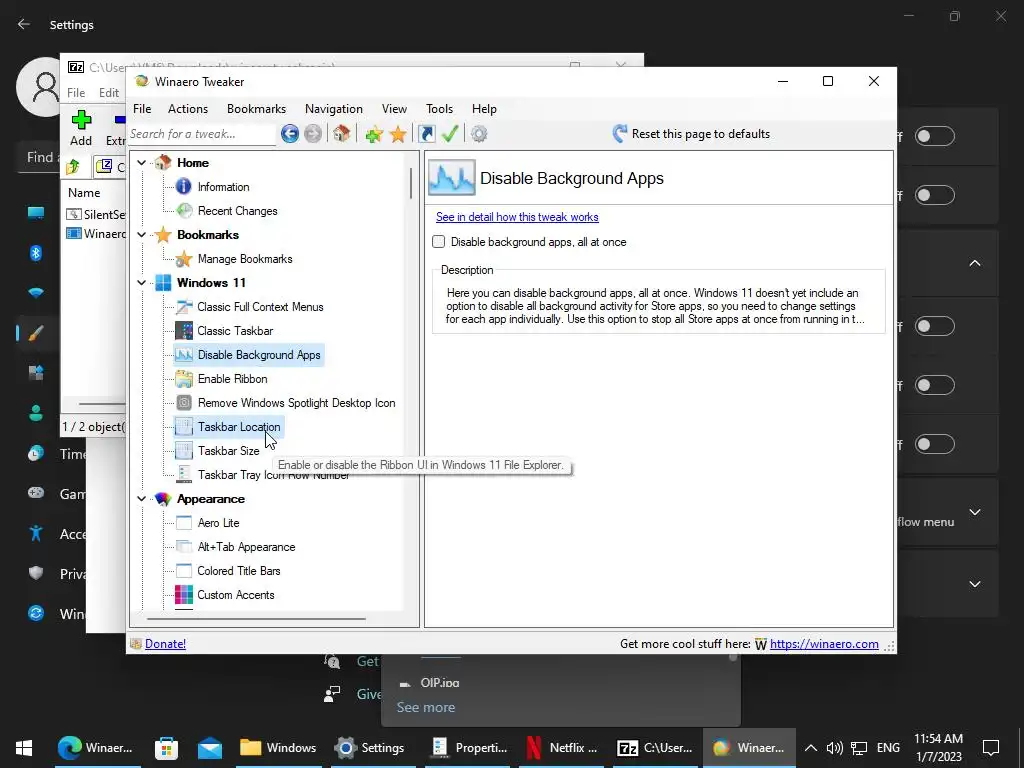Expand the overflow menu section in Settings
The height and width of the screenshot is (768, 1024).
974,512
